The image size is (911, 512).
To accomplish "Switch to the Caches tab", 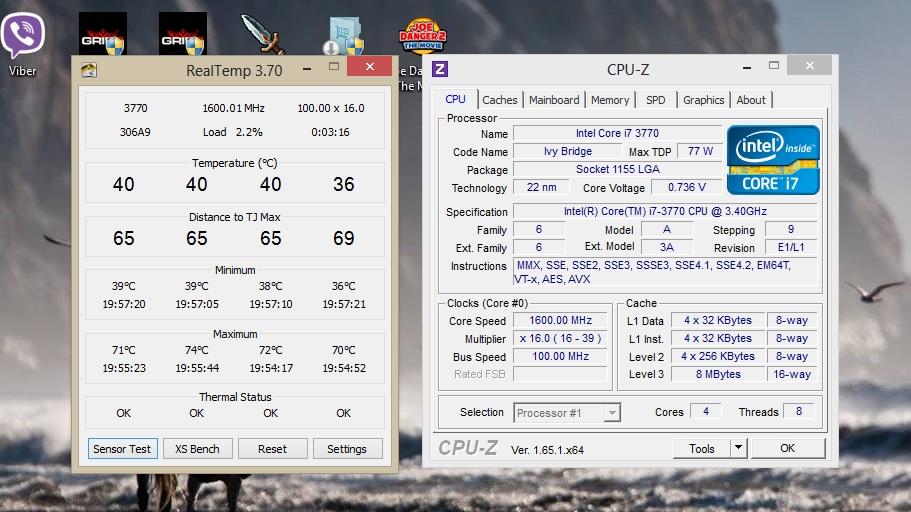I will click(500, 100).
